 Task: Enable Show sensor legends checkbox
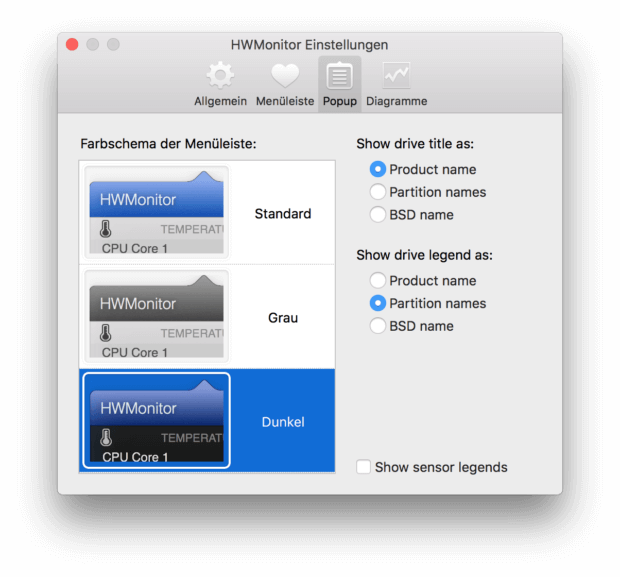(x=364, y=467)
